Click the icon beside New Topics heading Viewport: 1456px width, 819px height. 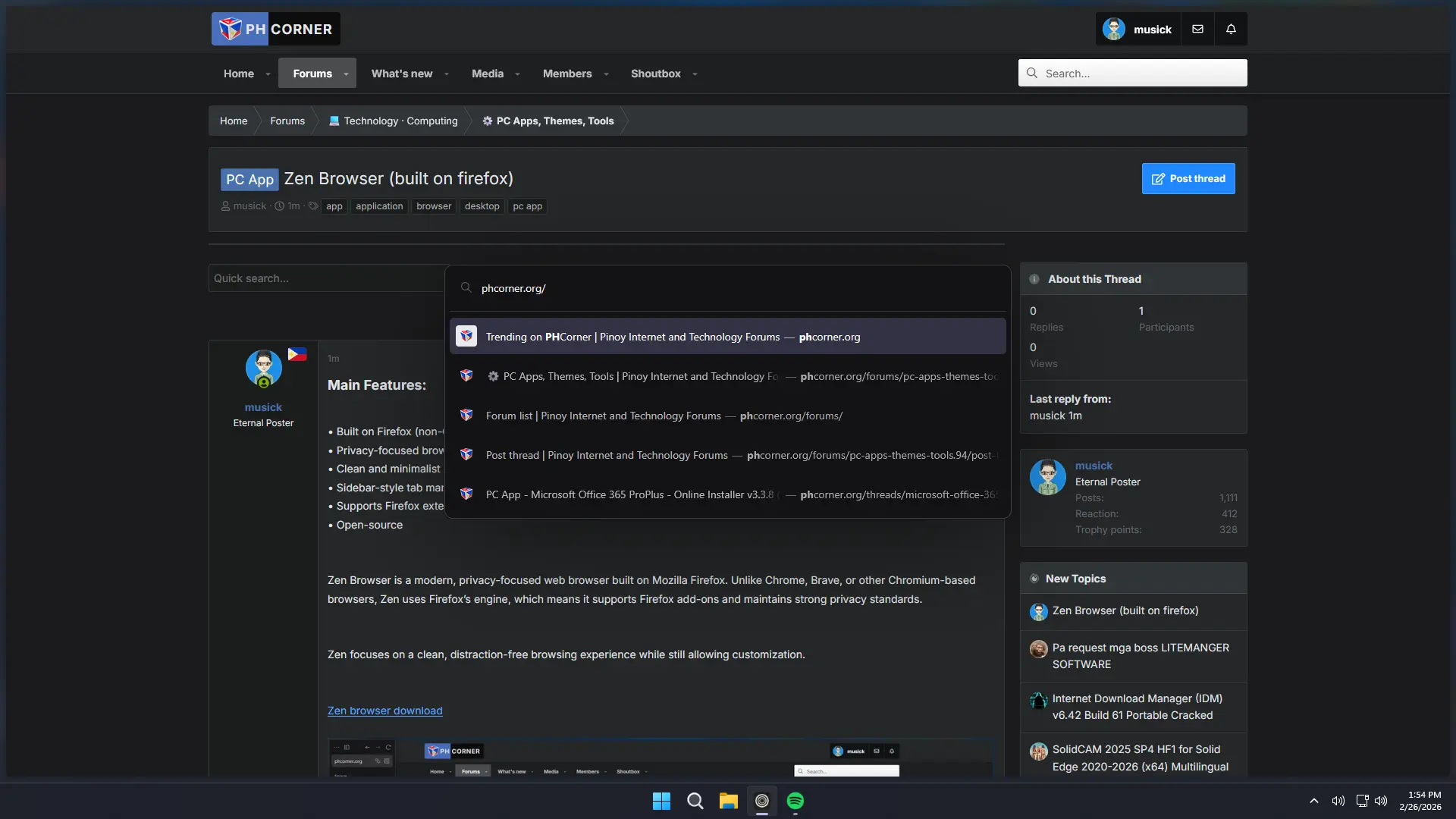click(1034, 579)
